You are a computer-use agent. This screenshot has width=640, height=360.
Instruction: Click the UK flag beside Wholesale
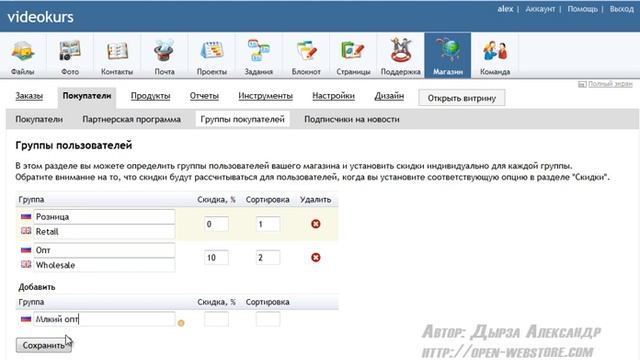click(26, 264)
